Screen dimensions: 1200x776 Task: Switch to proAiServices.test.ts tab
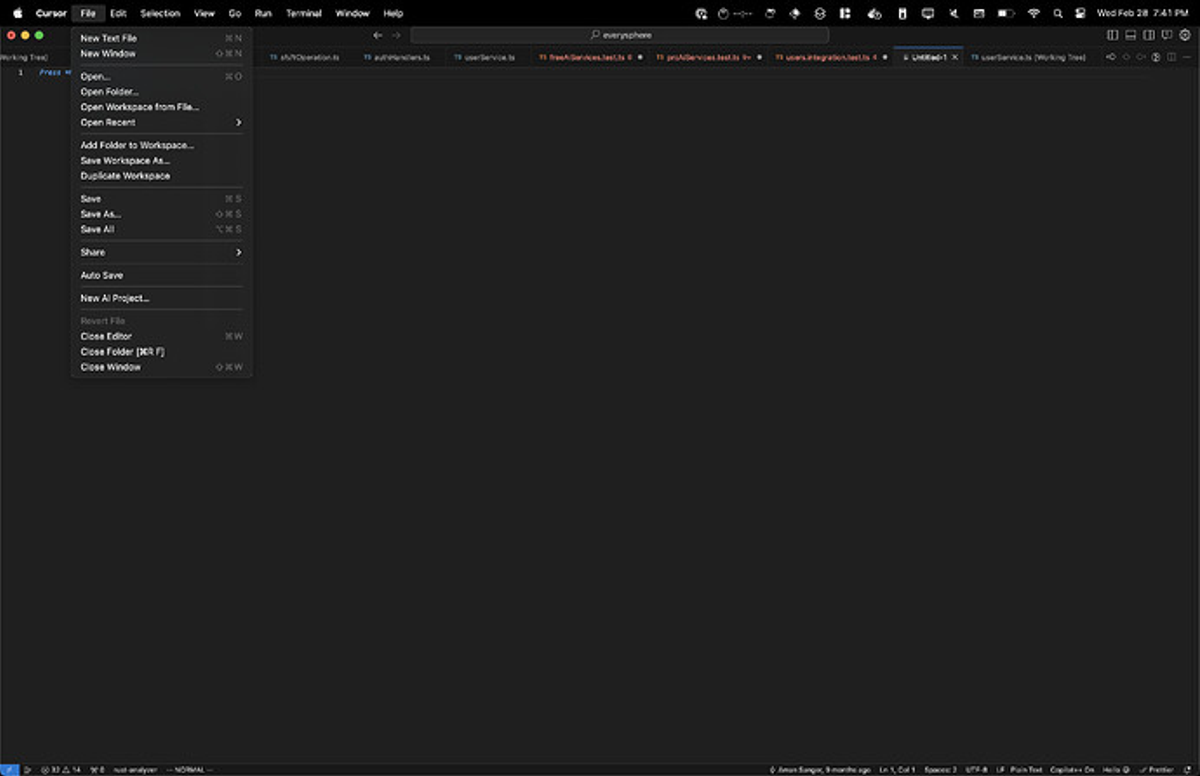click(706, 57)
